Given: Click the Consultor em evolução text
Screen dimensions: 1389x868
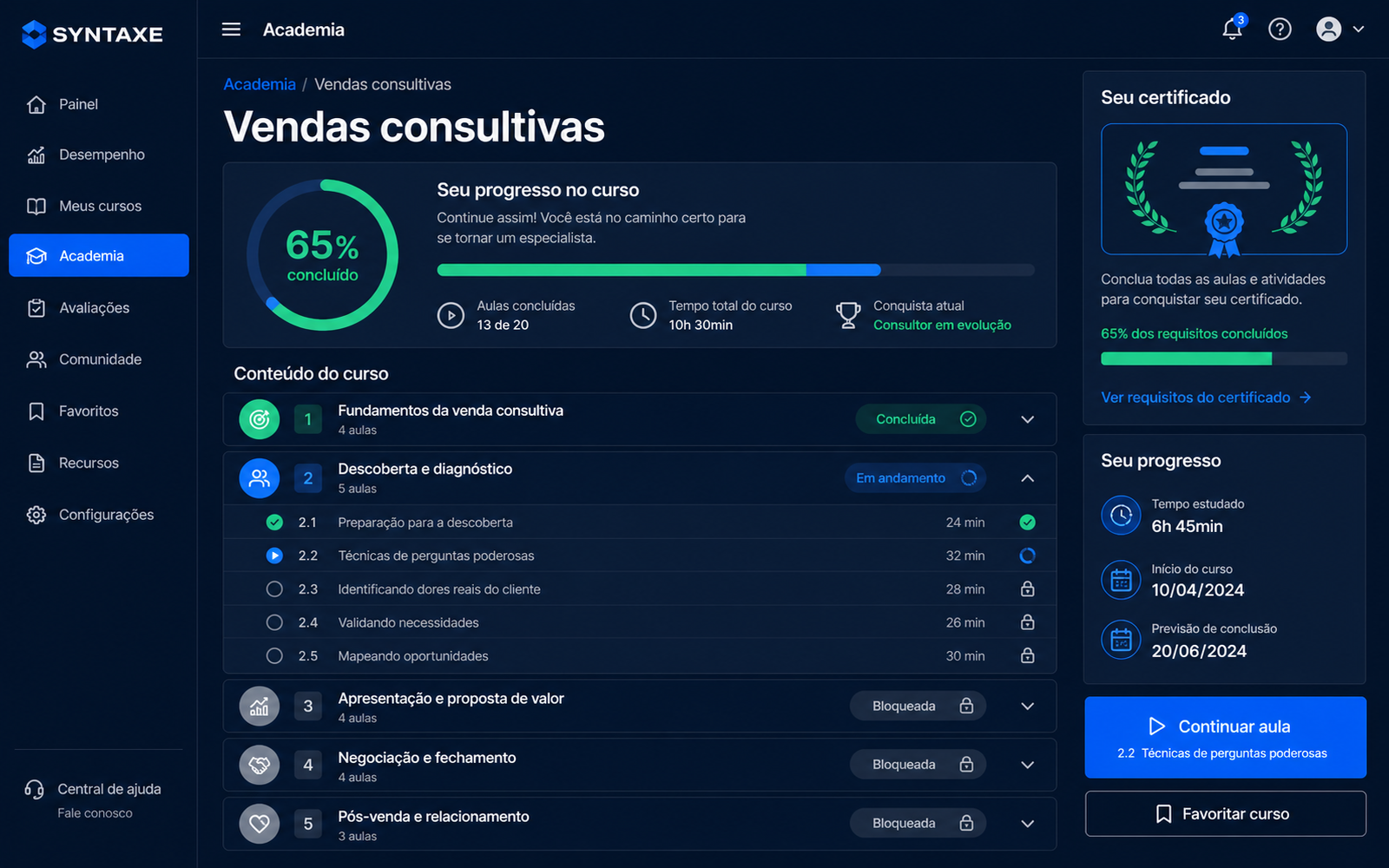Looking at the screenshot, I should [942, 325].
